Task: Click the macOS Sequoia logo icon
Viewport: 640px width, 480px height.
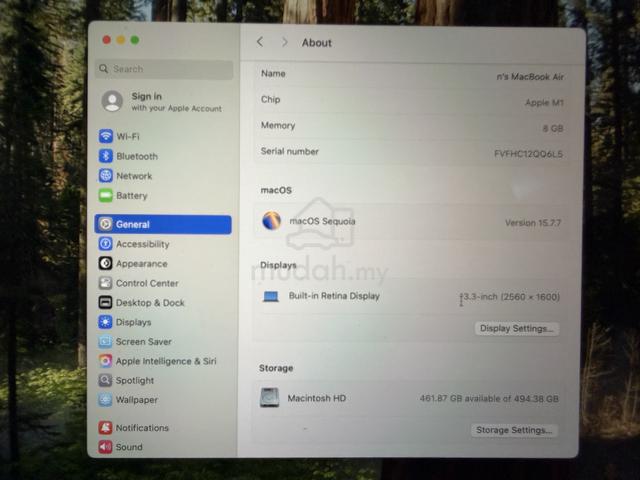Action: (271, 221)
